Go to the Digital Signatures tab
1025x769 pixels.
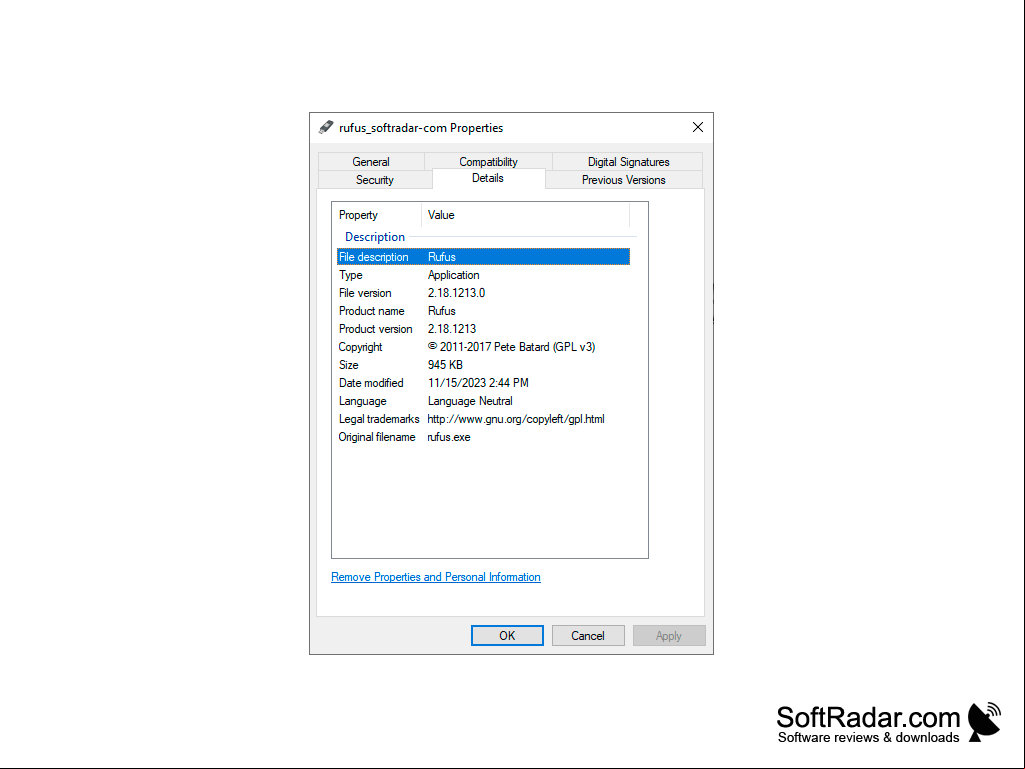(x=628, y=162)
